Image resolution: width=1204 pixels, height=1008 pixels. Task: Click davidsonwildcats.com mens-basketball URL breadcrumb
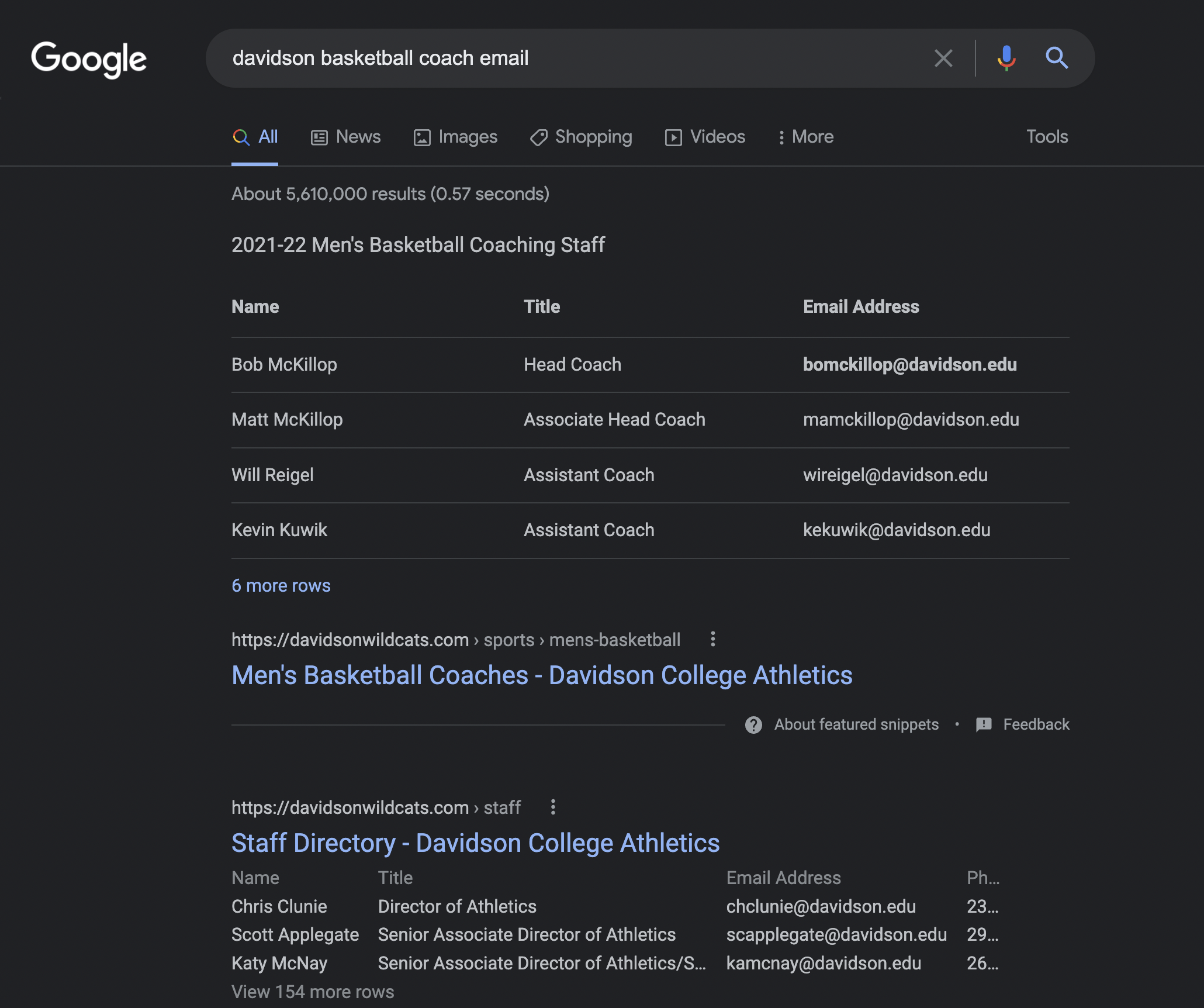pyautogui.click(x=456, y=640)
